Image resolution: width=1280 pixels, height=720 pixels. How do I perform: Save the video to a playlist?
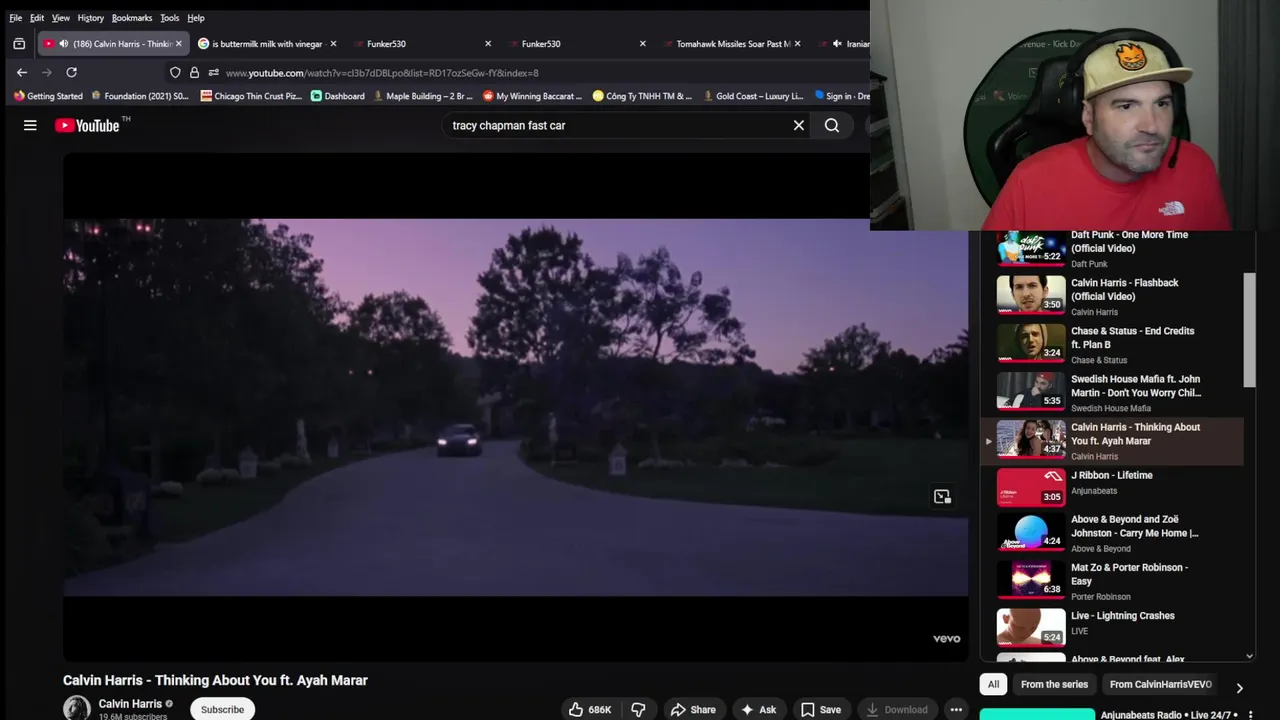point(820,709)
